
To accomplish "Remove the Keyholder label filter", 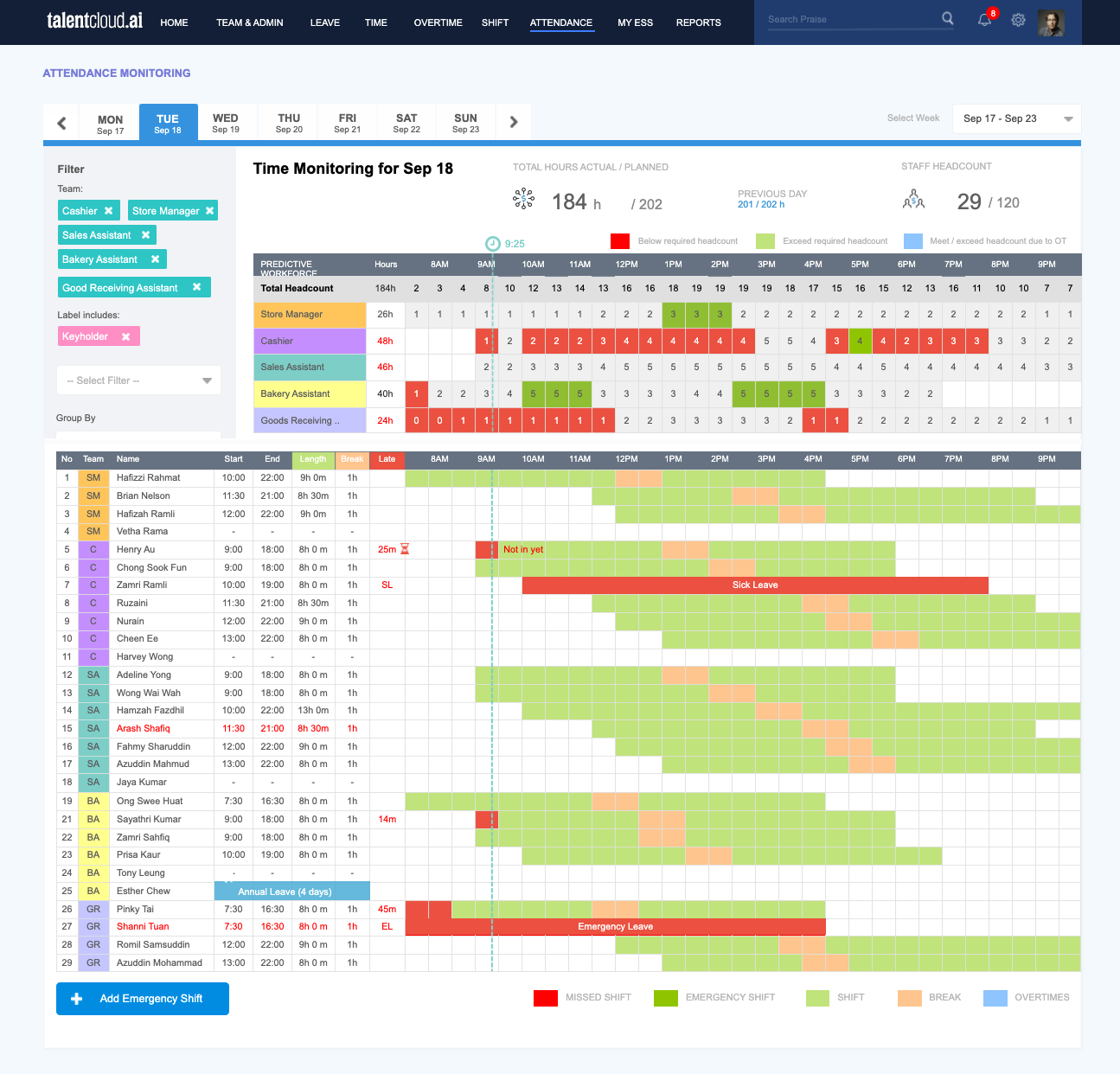I will point(125,336).
